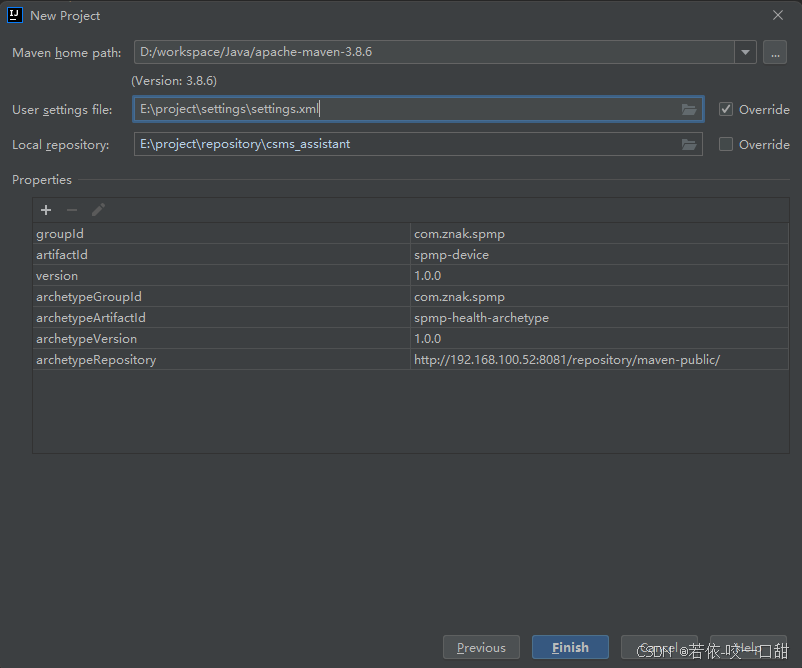802x668 pixels.
Task: Click folder icon in User settings file field
Action: (x=689, y=110)
